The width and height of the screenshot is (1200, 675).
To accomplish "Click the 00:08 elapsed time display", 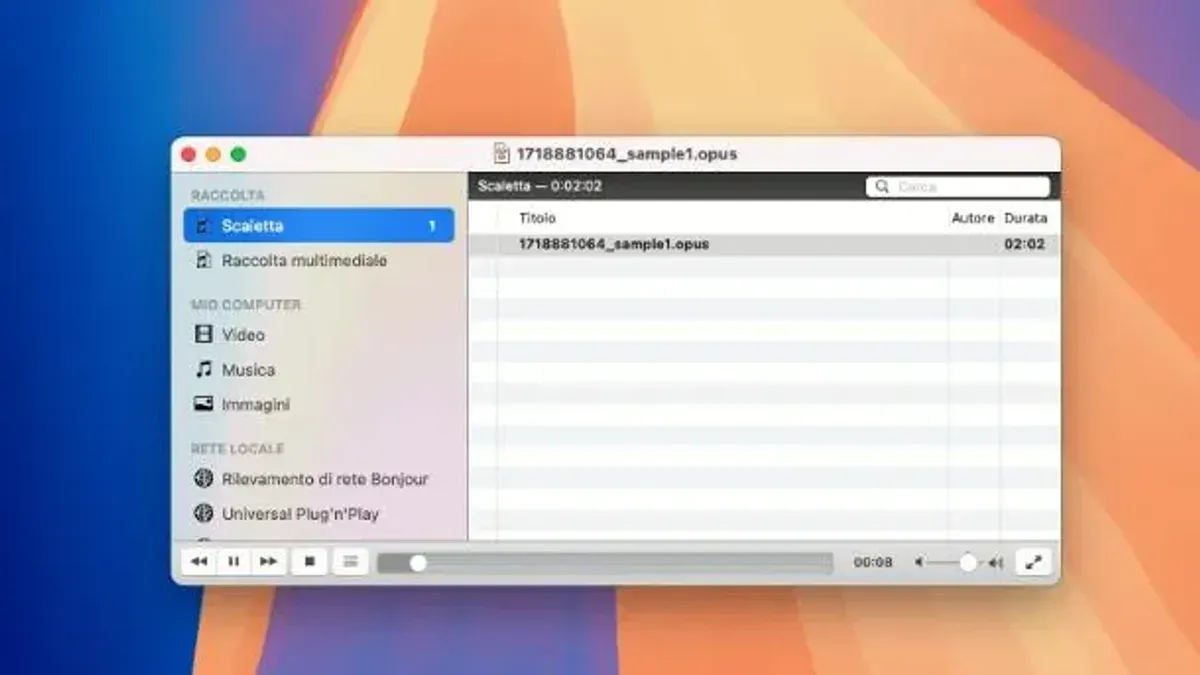I will click(x=873, y=563).
